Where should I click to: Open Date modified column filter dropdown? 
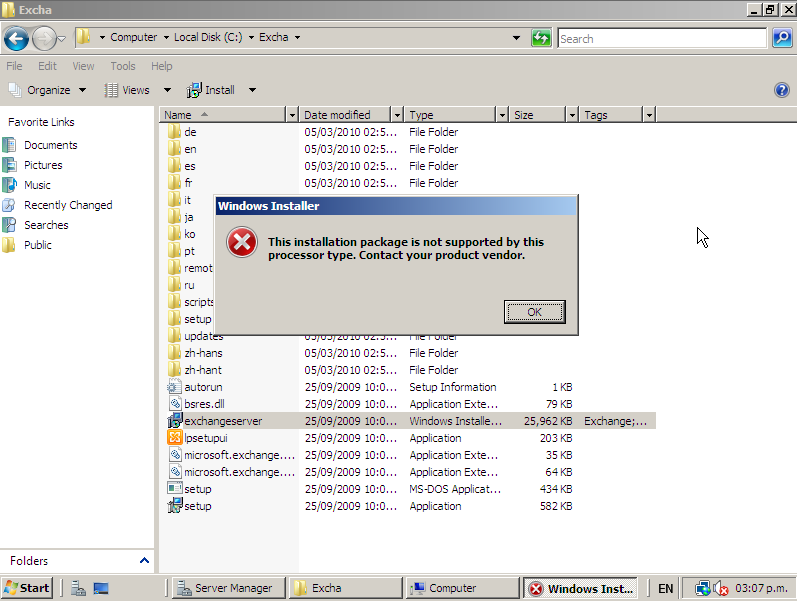[397, 115]
